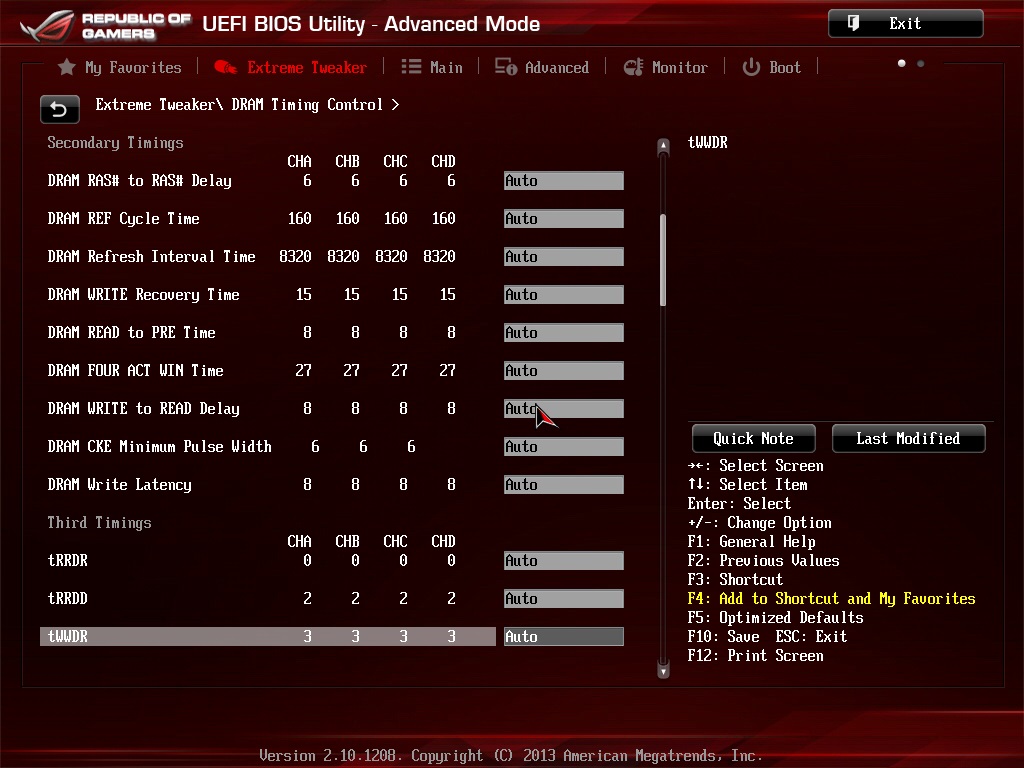Click the vertical scrollbar thumb
This screenshot has width=1024, height=768.
click(x=664, y=260)
